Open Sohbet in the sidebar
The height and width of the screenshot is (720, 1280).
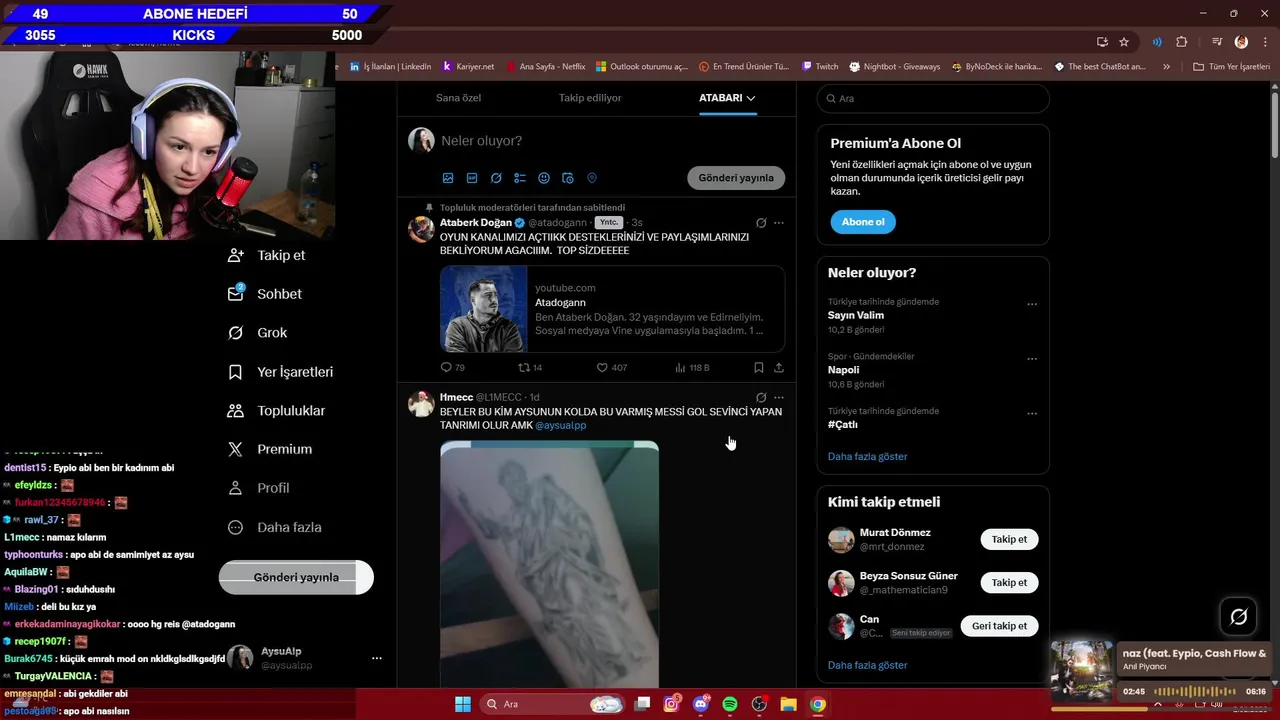coord(266,294)
